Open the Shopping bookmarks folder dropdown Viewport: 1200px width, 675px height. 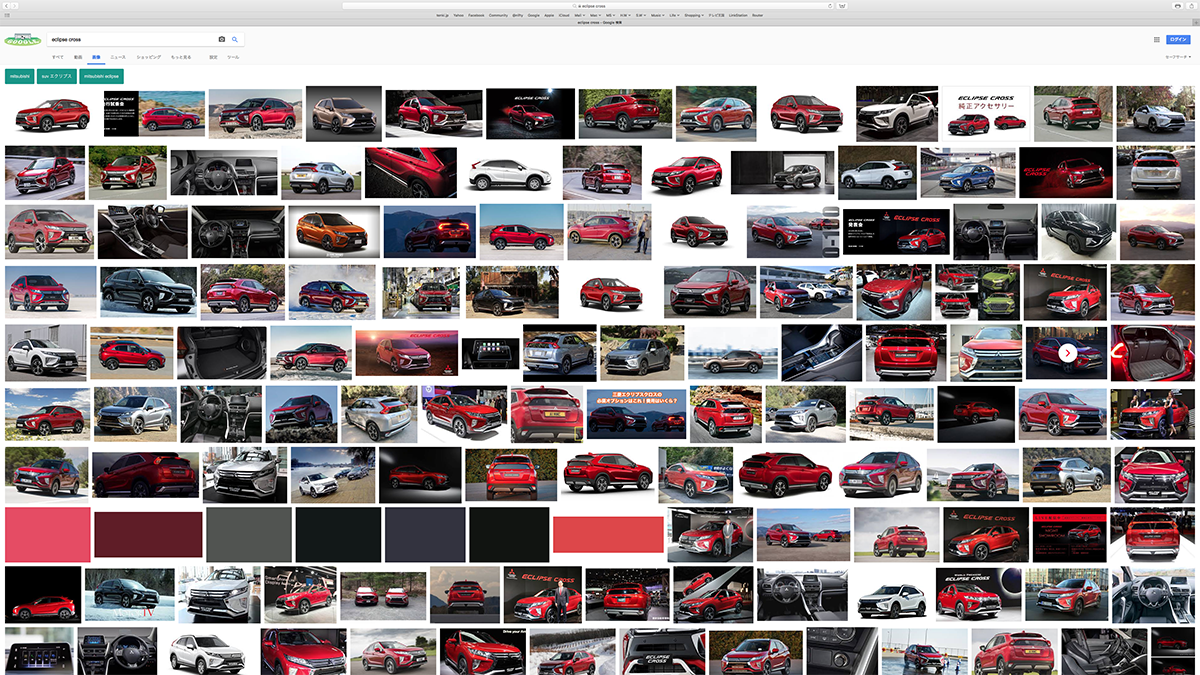coord(693,15)
